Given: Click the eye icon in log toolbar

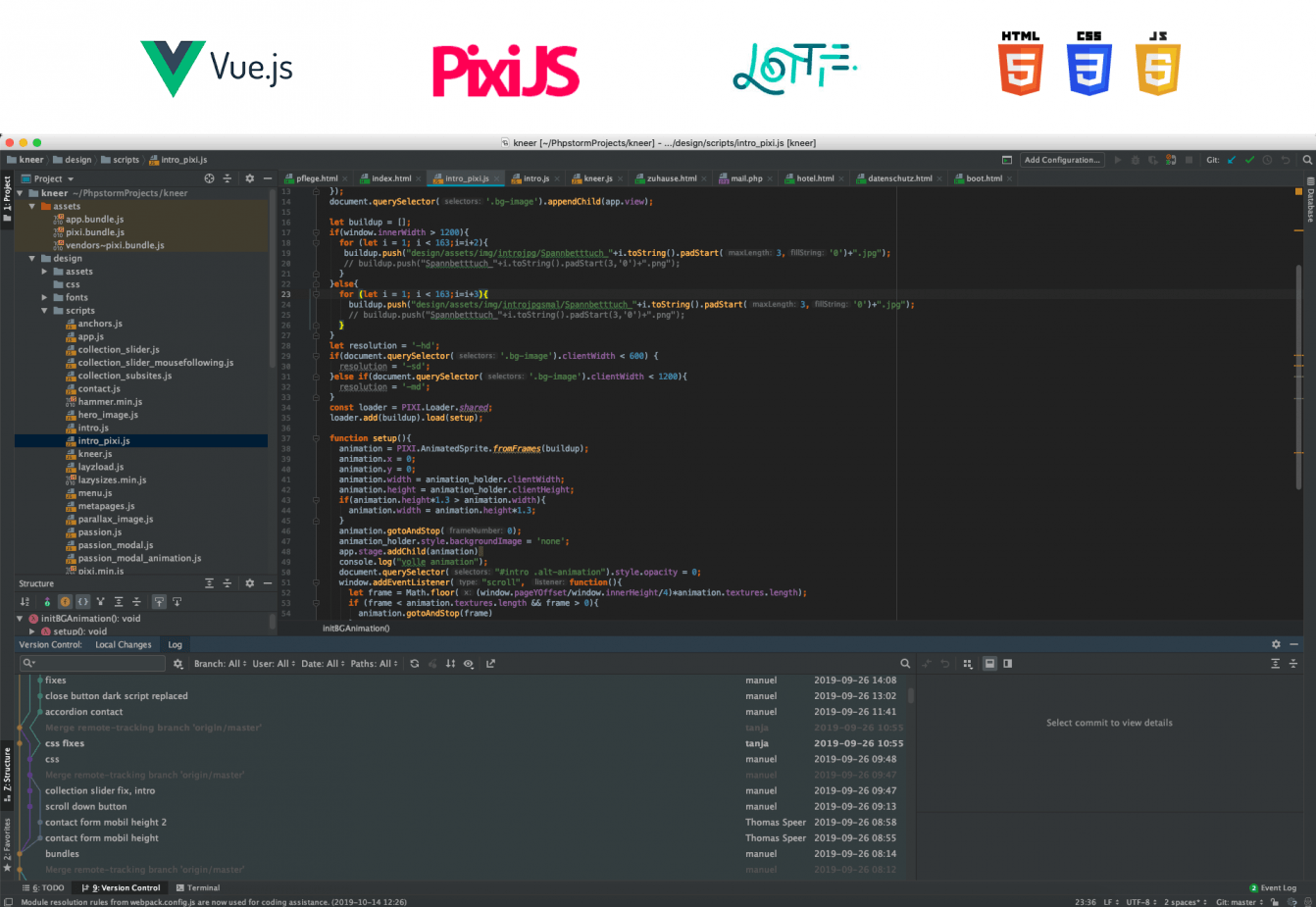Looking at the screenshot, I should (x=469, y=664).
